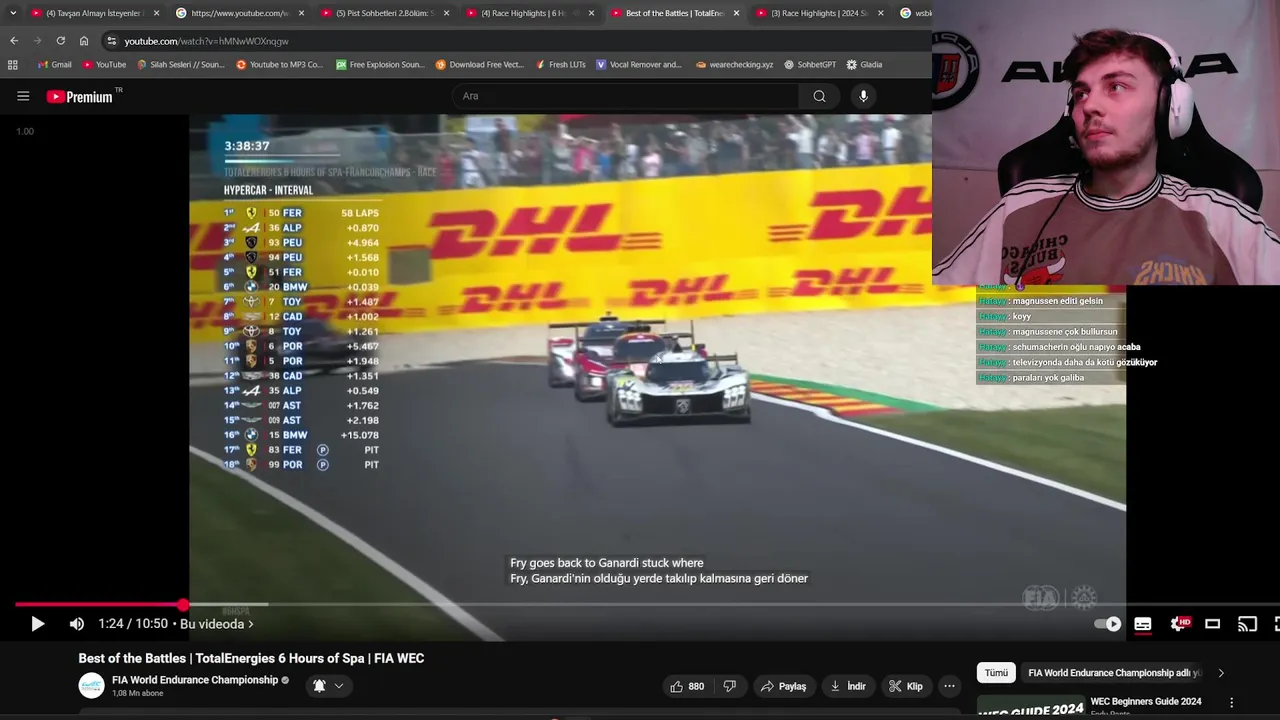Switch to theater mode icon
This screenshot has height=720, width=1280.
(x=1213, y=624)
